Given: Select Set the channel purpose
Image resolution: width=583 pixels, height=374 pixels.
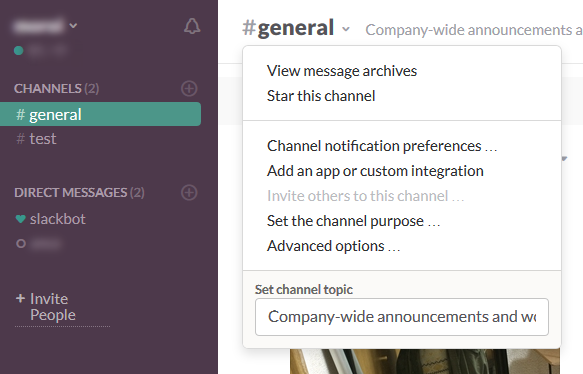Looking at the screenshot, I should 354,221.
